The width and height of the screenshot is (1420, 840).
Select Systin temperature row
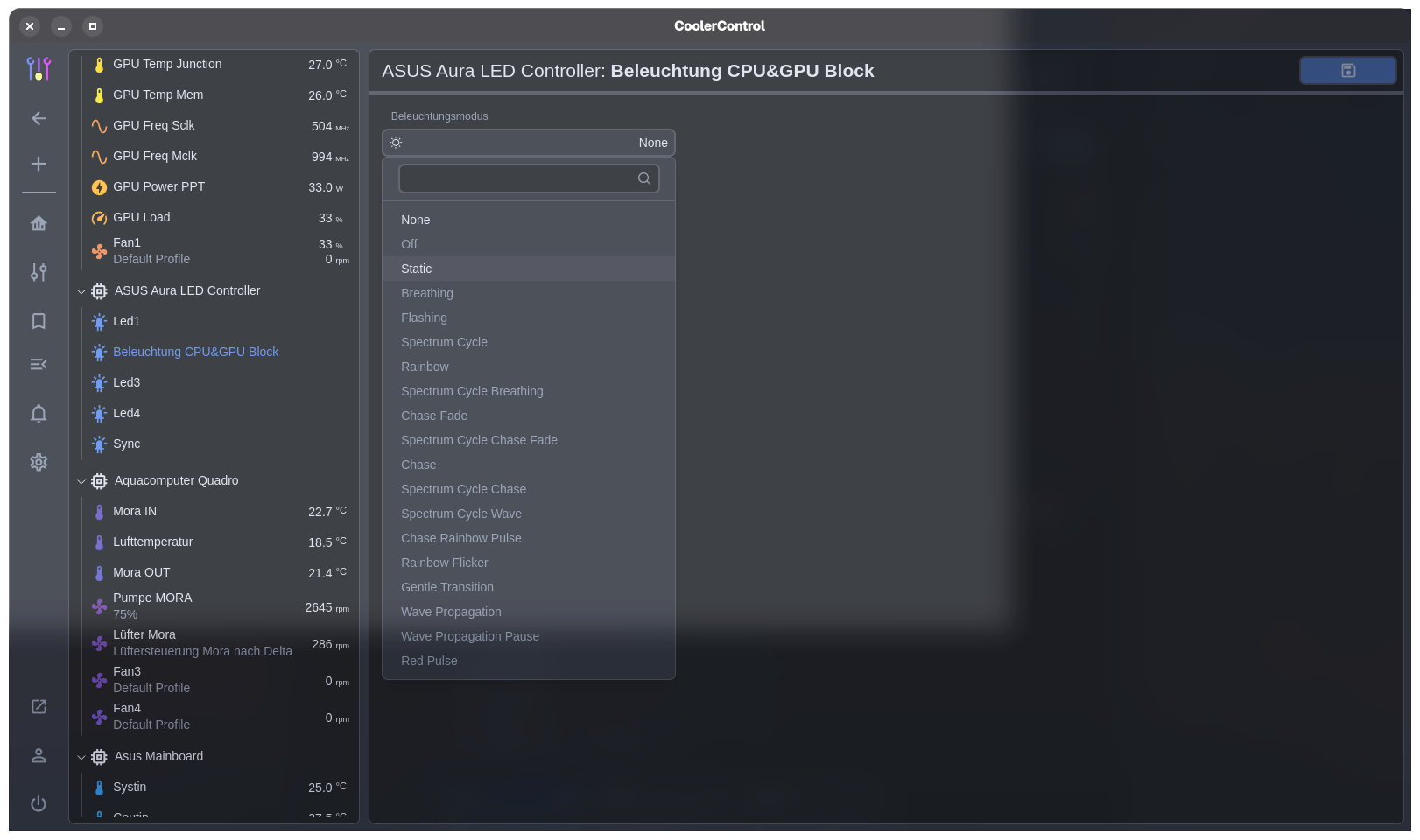[219, 787]
